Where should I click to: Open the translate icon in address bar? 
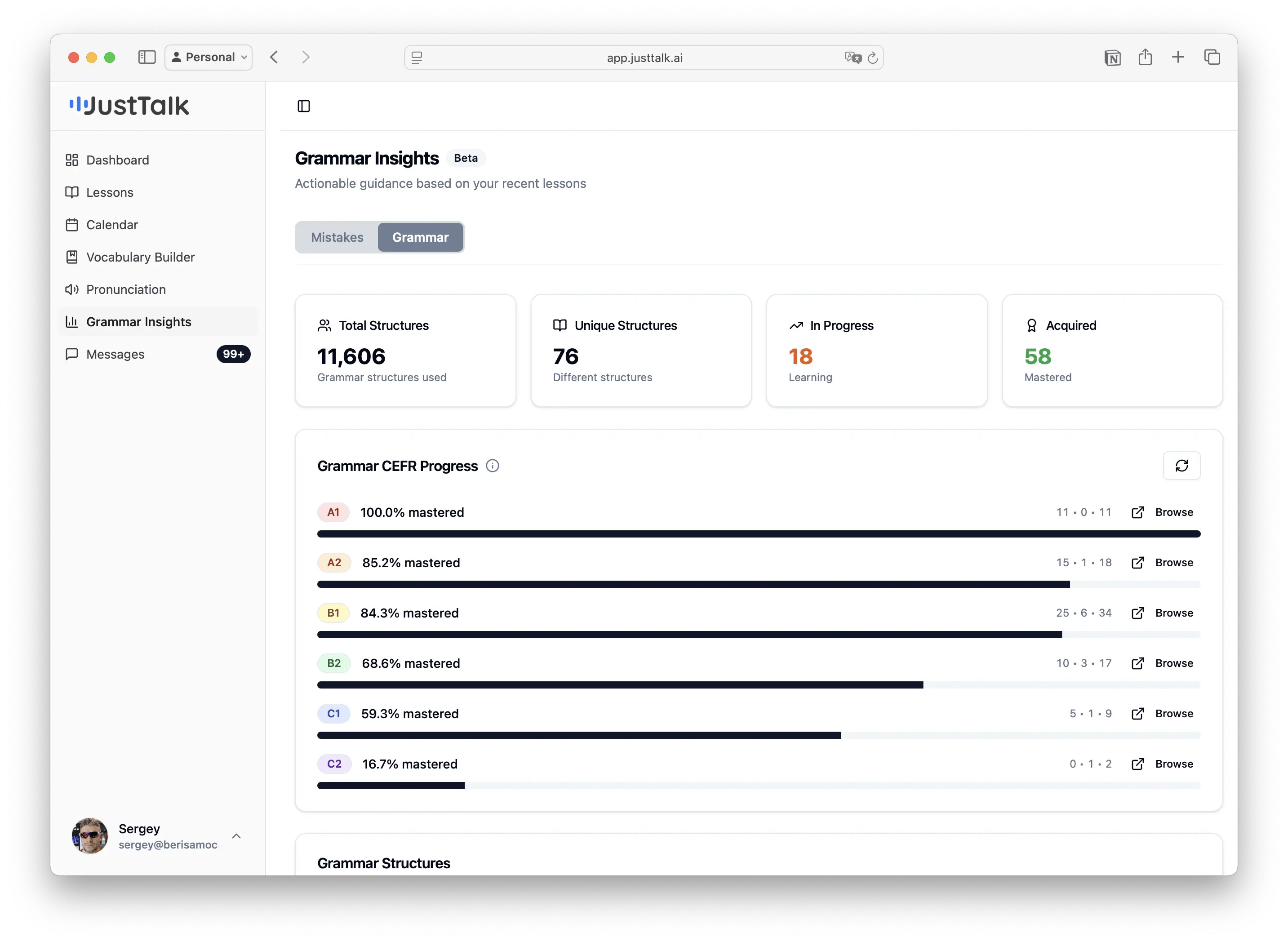point(853,58)
